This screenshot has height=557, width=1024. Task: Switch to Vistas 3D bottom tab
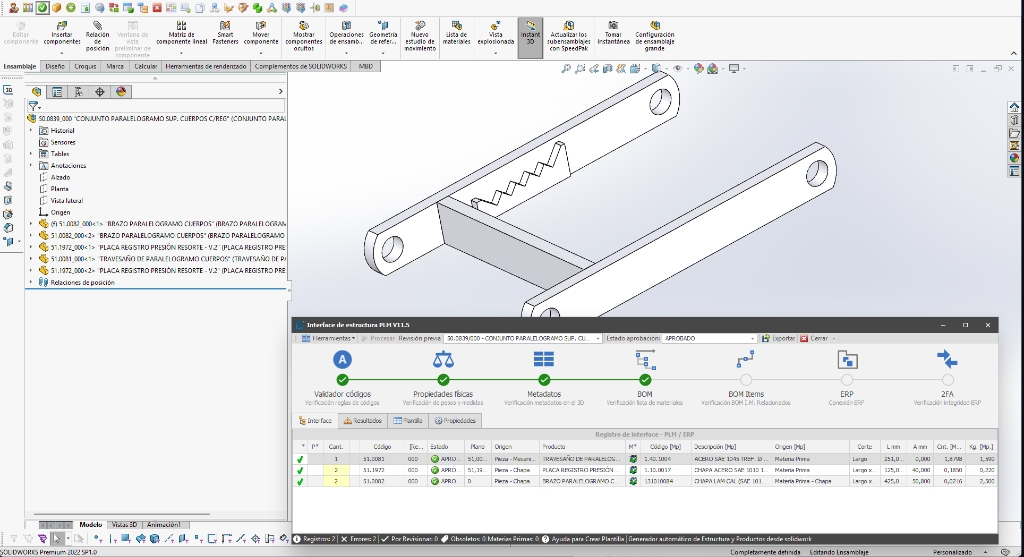[x=124, y=524]
